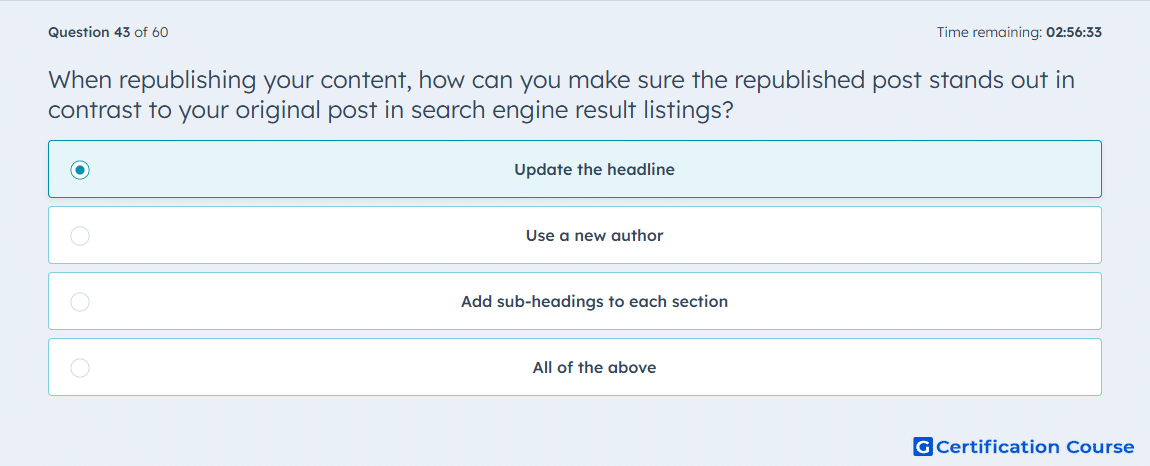Image resolution: width=1150 pixels, height=466 pixels.
Task: Select the "Update the headline" radio button
Action: click(80, 170)
